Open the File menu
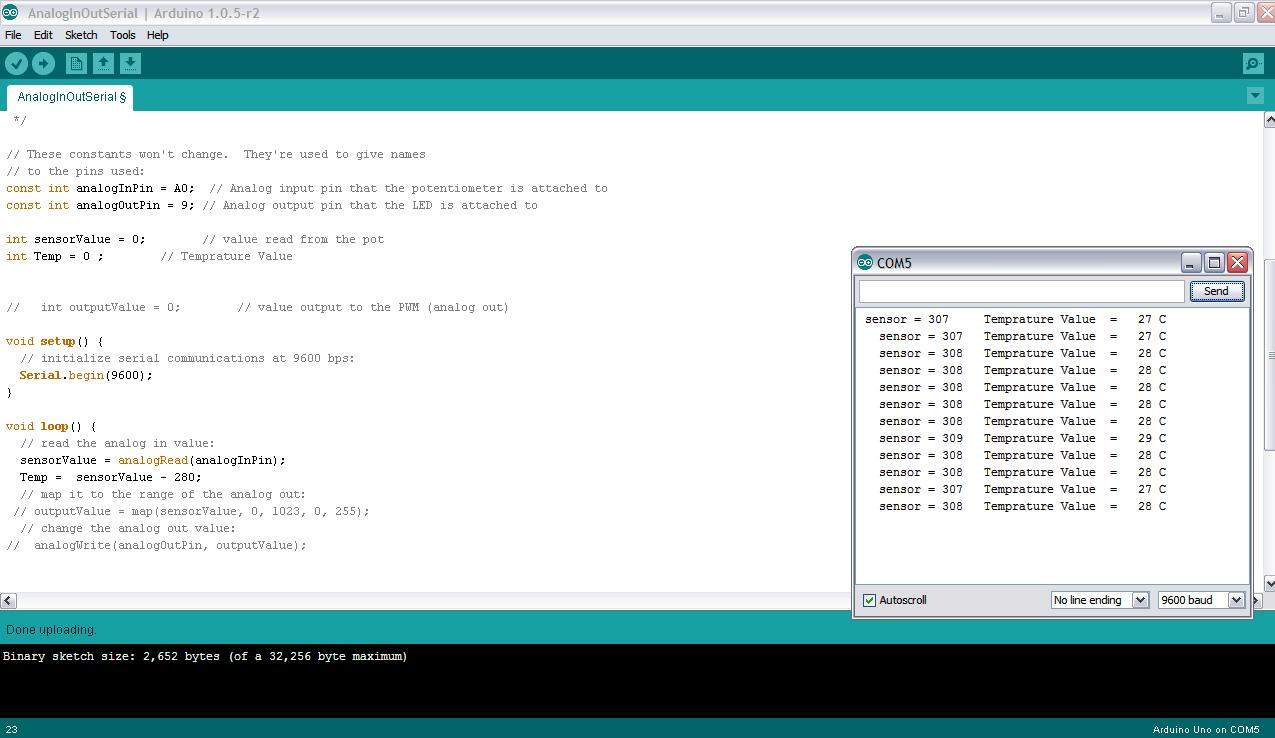The image size is (1275, 738). click(x=13, y=35)
